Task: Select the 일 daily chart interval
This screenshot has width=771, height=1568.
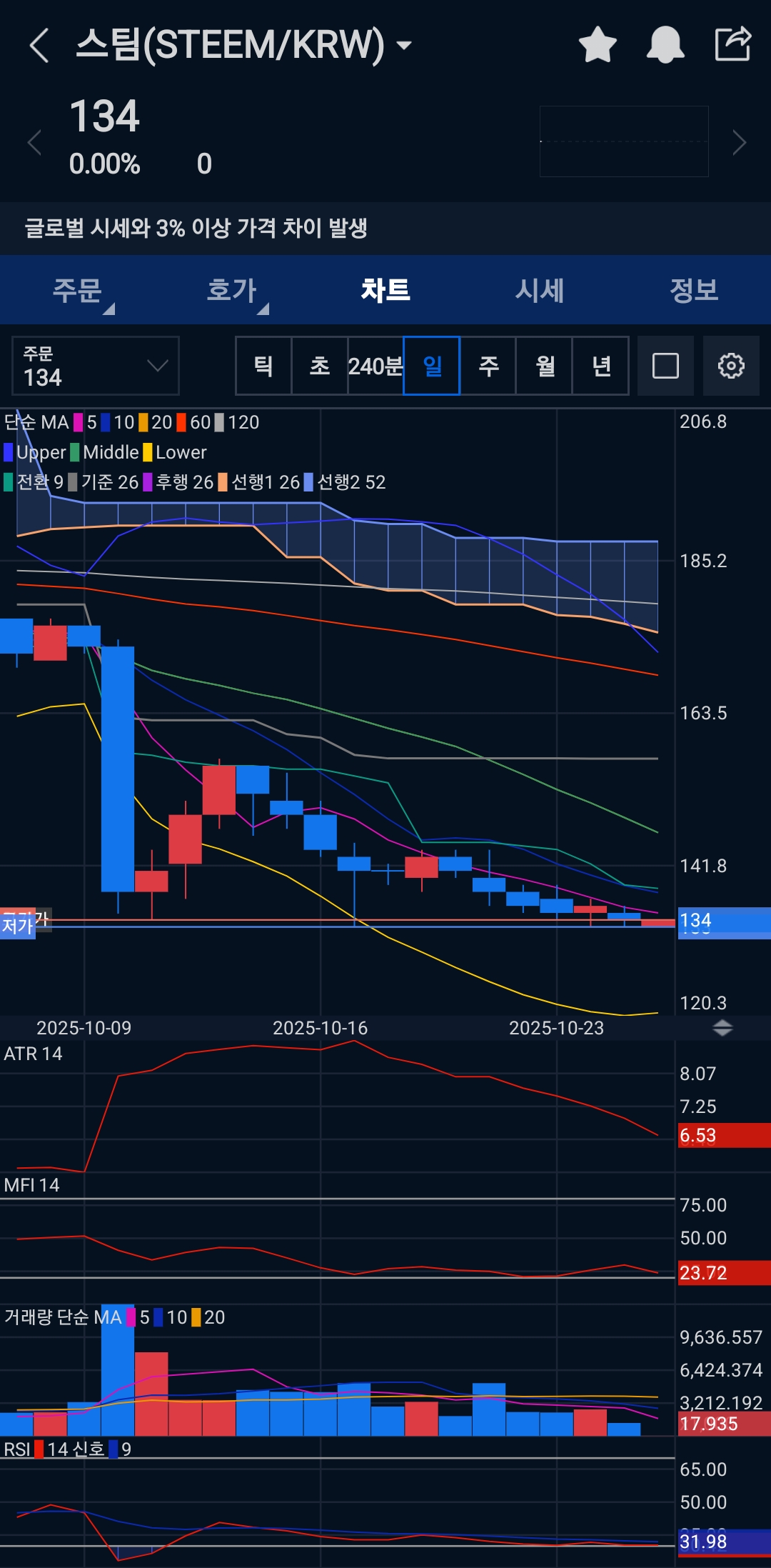Action: (x=432, y=366)
